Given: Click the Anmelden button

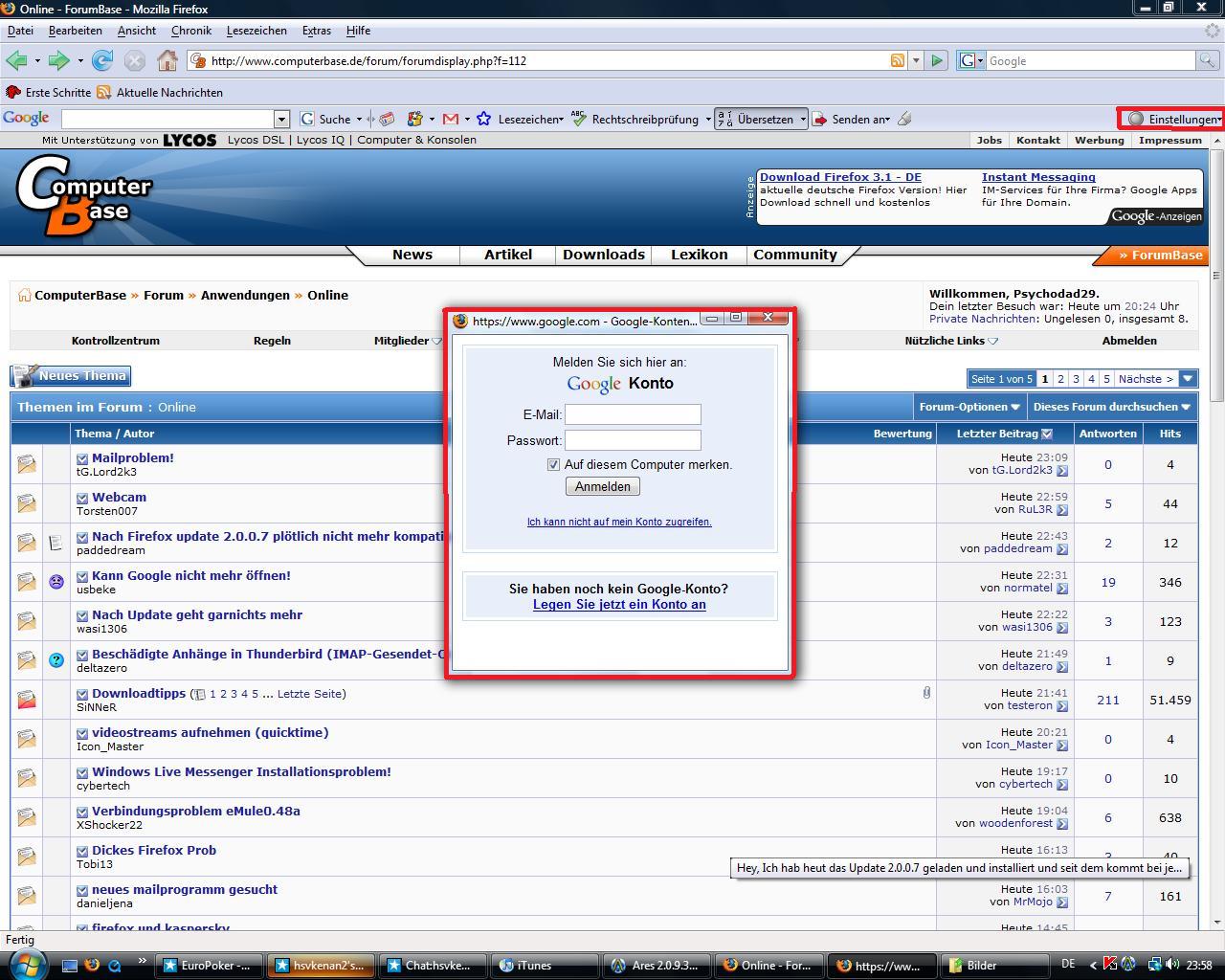Looking at the screenshot, I should coord(603,486).
